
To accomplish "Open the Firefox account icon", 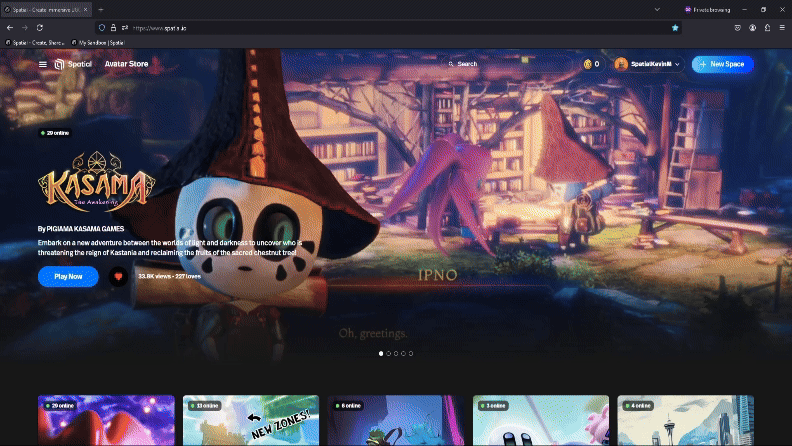I will pos(753,28).
